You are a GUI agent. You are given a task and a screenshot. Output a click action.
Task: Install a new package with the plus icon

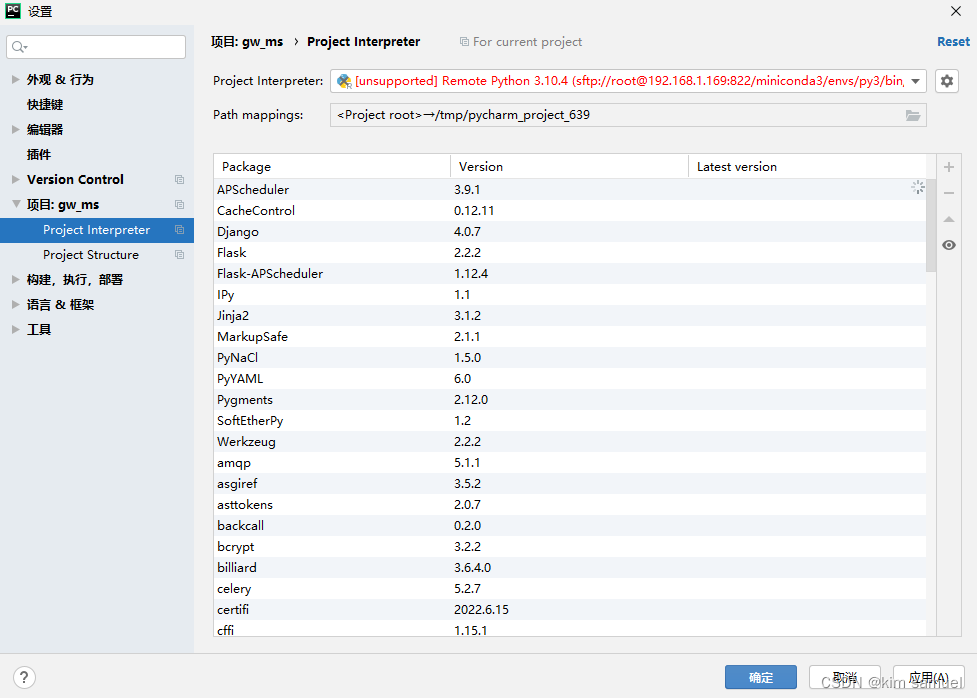[x=948, y=167]
